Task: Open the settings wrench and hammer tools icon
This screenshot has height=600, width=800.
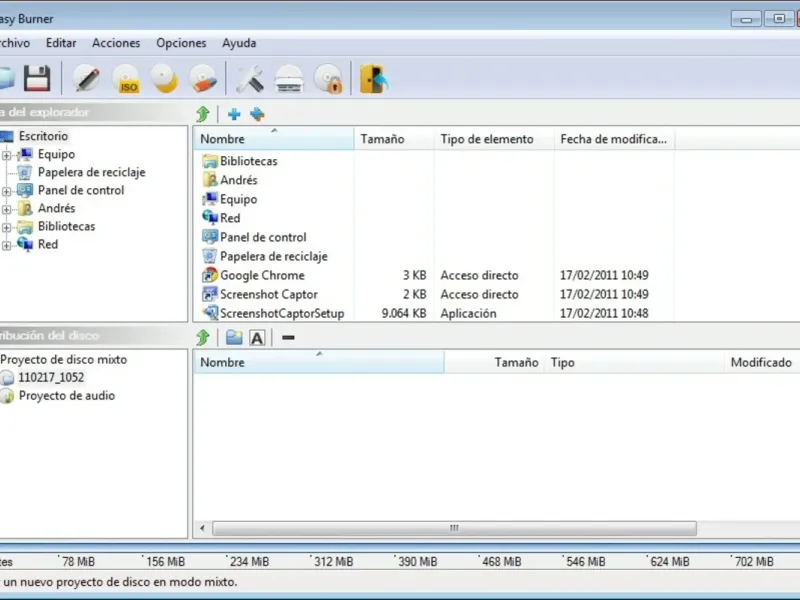Action: pyautogui.click(x=249, y=79)
